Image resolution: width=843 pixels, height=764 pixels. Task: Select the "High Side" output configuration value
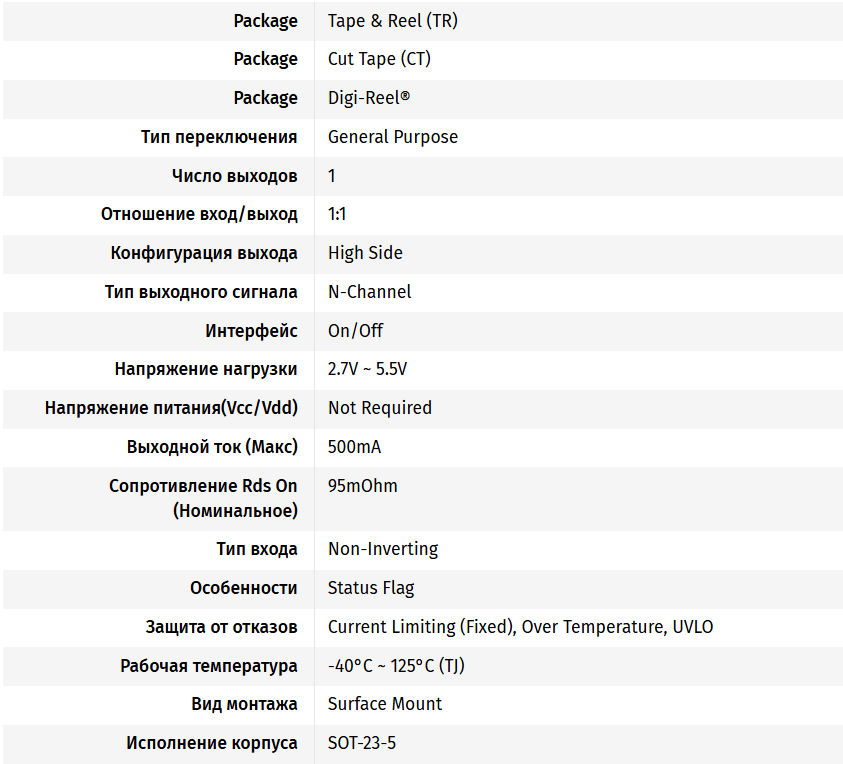tap(365, 253)
